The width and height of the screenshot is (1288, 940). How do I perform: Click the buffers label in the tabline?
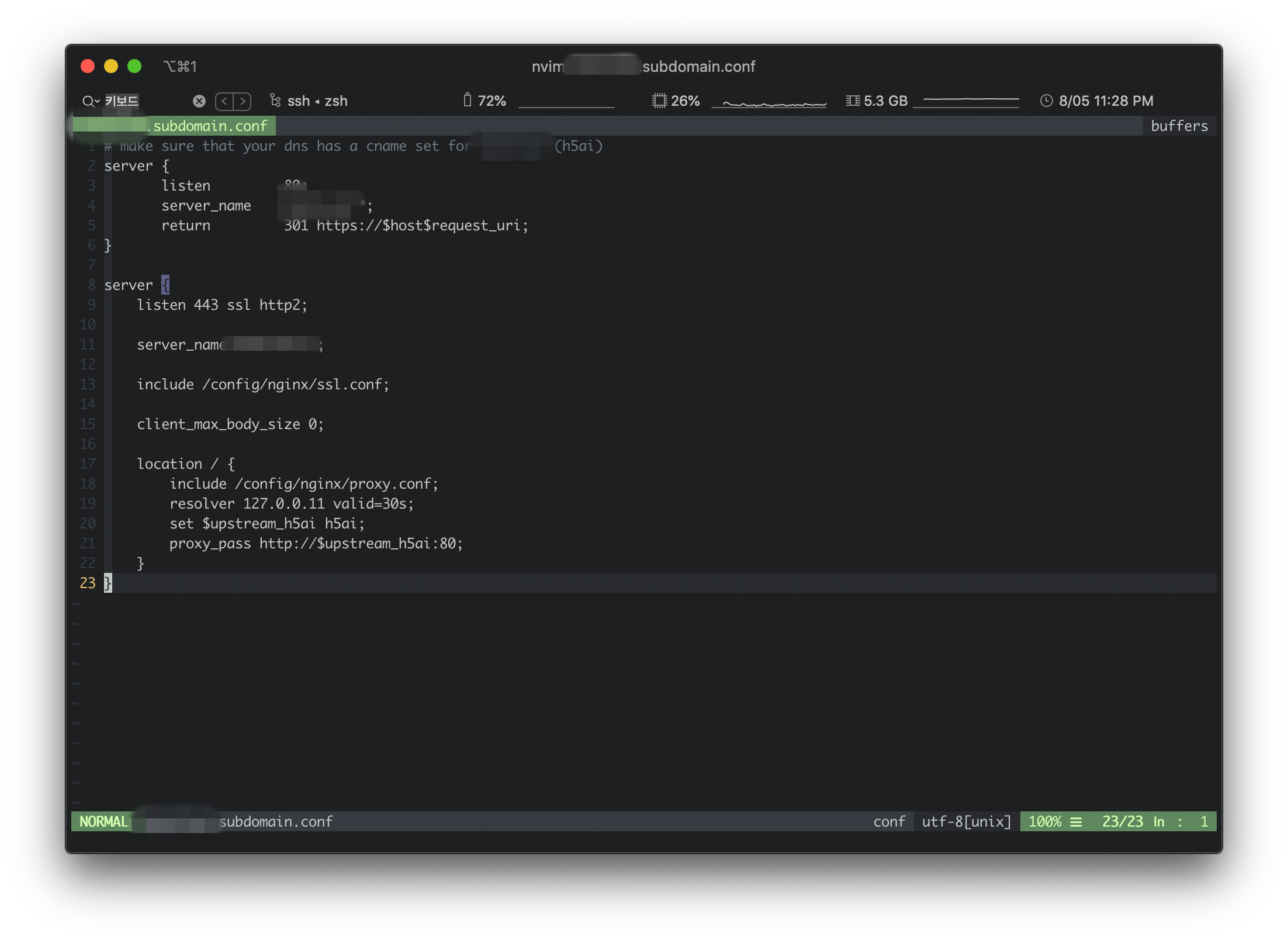(x=1179, y=126)
